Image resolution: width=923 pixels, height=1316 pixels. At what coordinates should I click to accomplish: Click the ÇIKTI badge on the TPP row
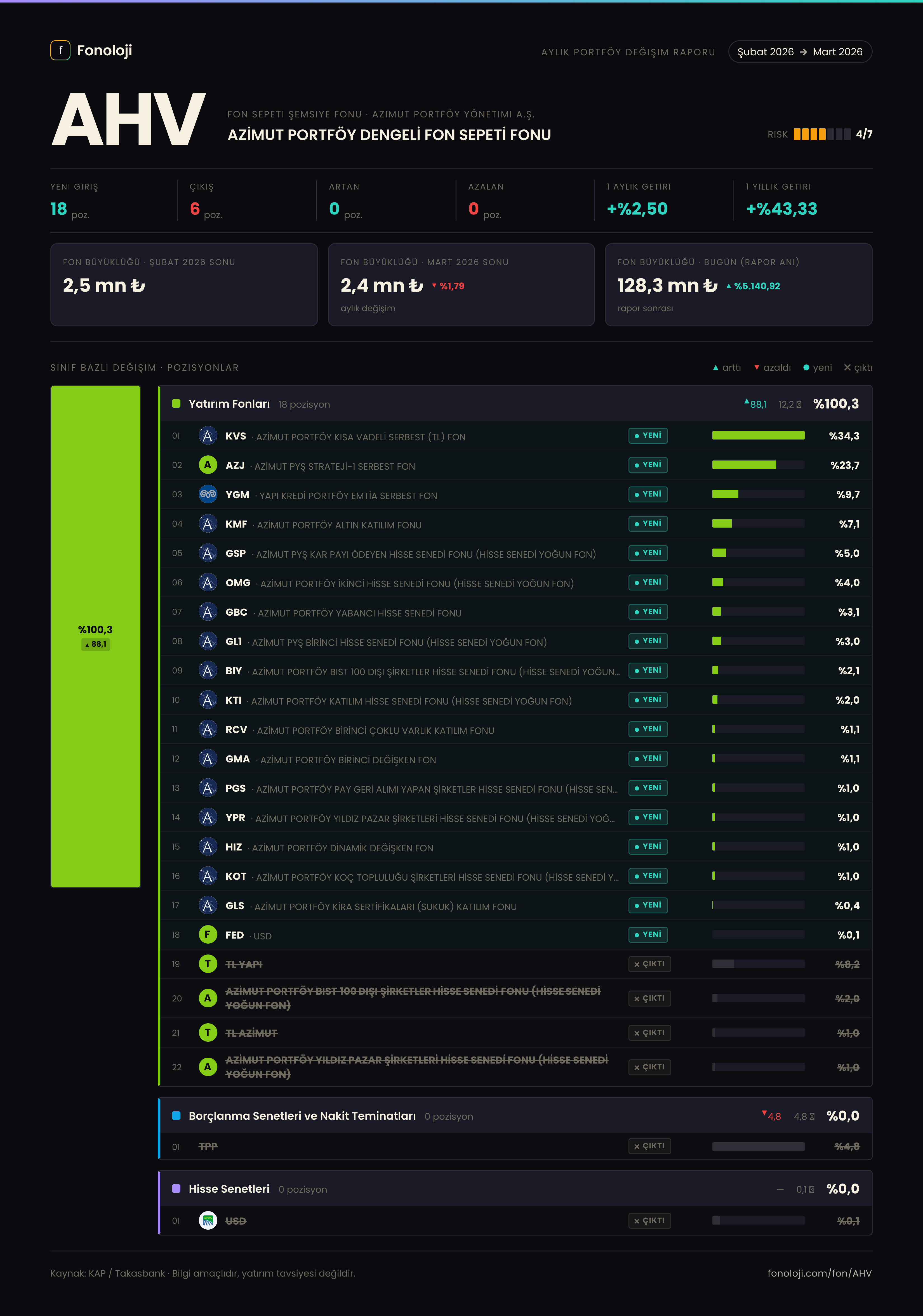[x=649, y=1146]
